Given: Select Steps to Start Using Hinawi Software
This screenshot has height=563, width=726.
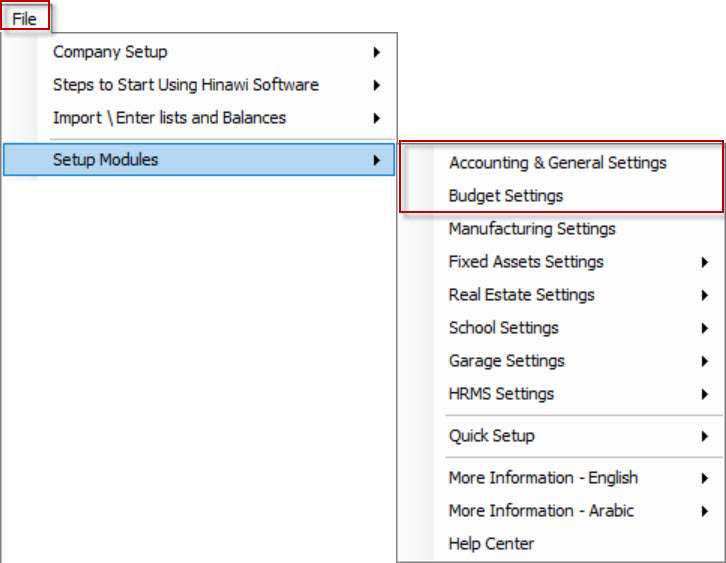Looking at the screenshot, I should point(200,85).
